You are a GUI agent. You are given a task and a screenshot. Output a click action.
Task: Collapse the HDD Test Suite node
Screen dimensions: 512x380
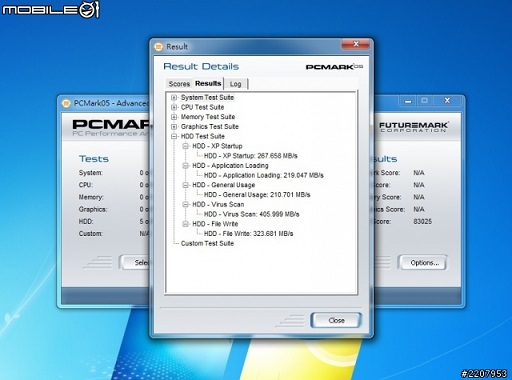click(174, 136)
